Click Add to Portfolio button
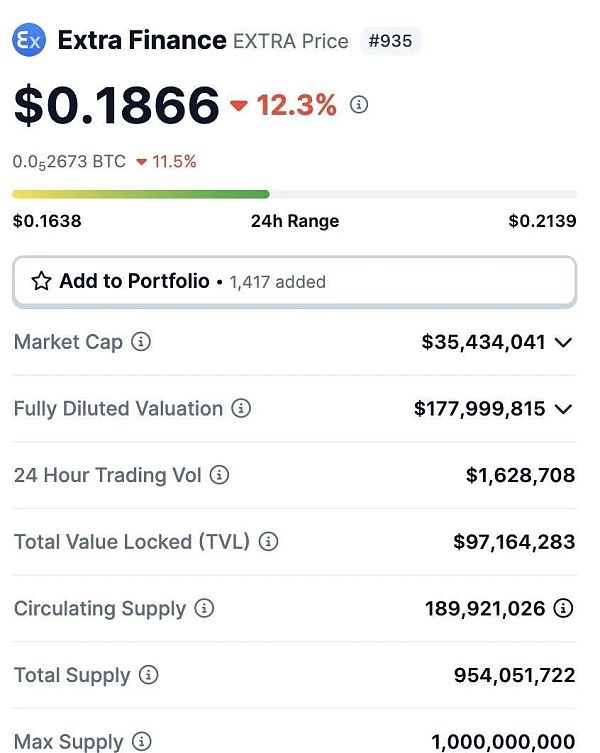The width and height of the screenshot is (600, 753). tap(134, 281)
